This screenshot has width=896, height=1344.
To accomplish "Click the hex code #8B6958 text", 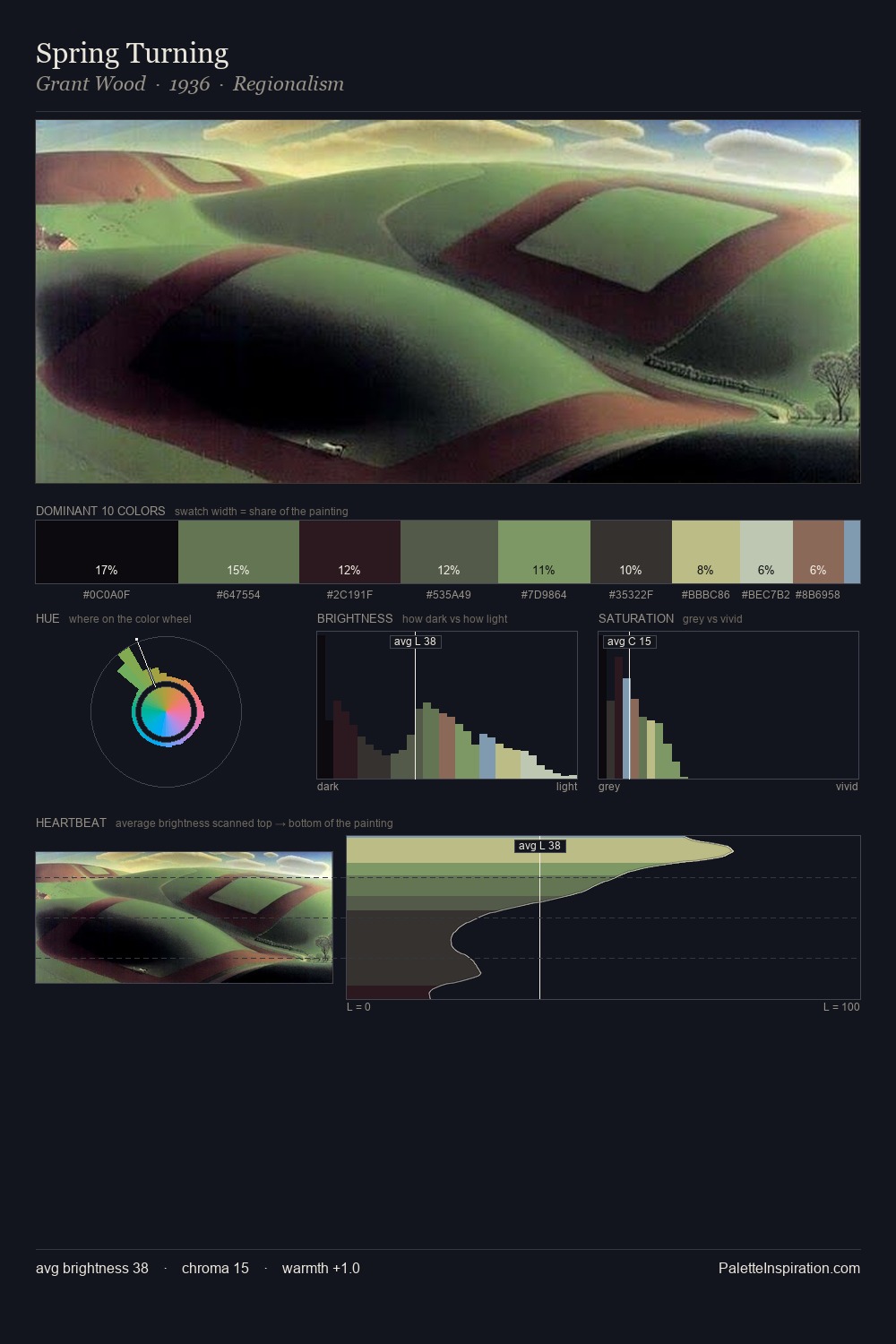I will pos(818,594).
